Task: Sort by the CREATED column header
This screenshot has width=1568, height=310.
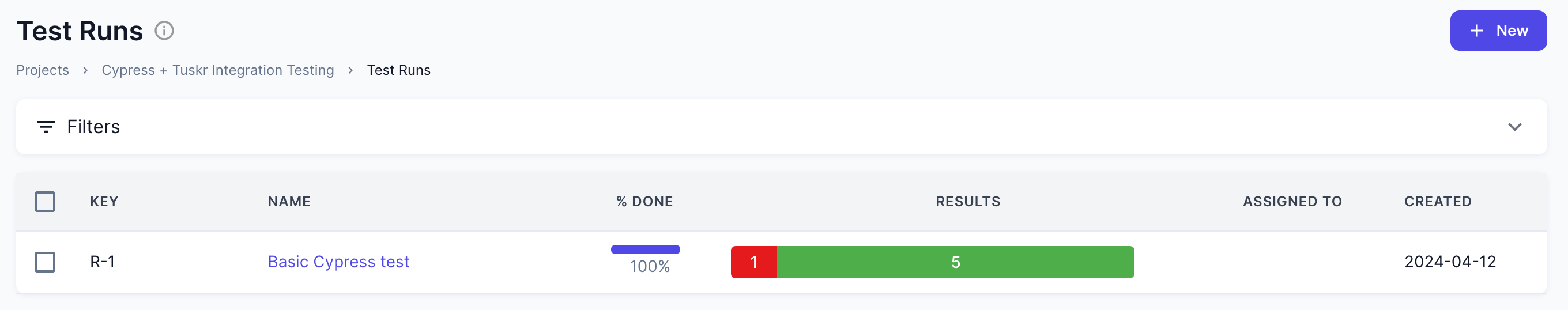Action: tap(1438, 201)
